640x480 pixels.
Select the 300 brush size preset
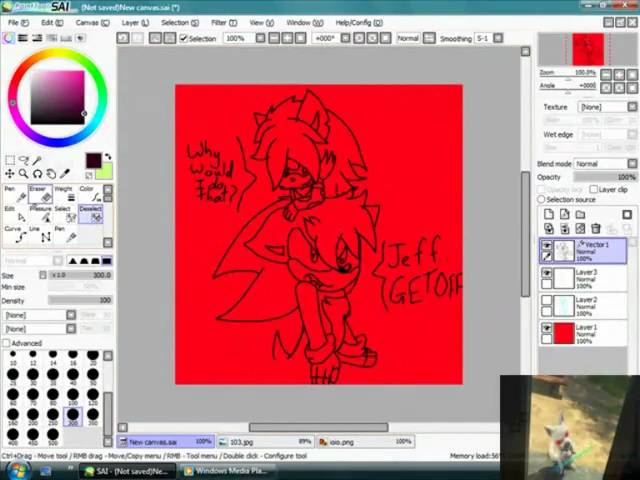[73, 417]
